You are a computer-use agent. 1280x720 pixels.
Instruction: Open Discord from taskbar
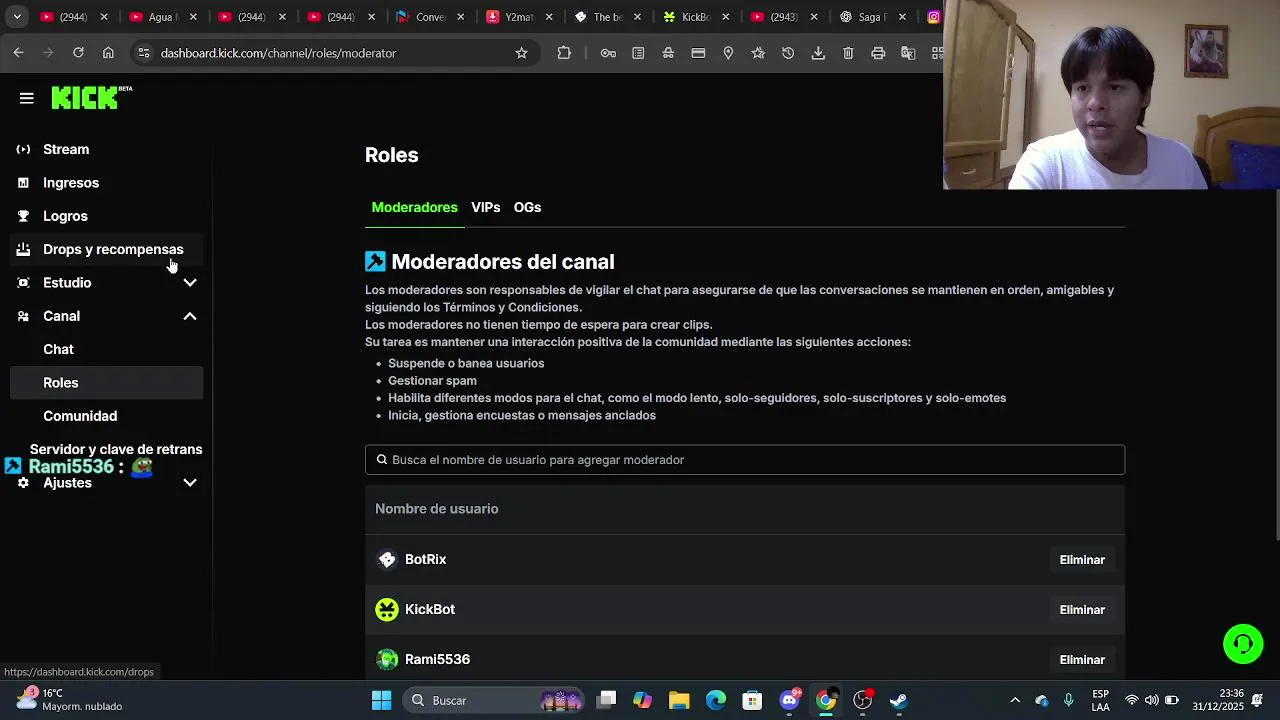pos(790,700)
